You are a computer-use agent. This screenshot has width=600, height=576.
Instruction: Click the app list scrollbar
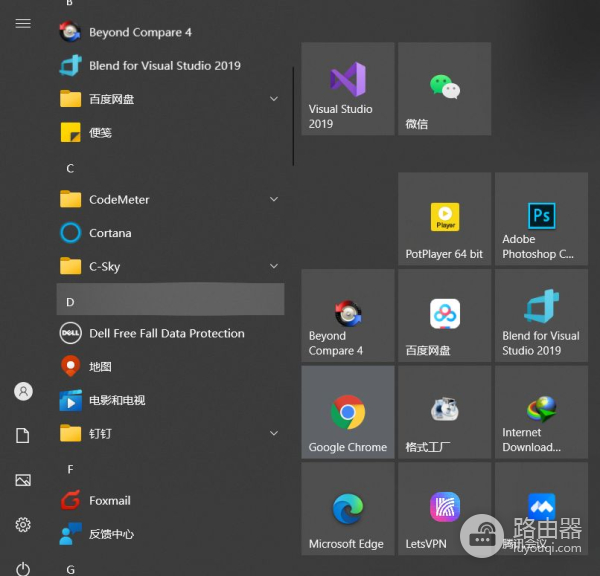click(293, 116)
